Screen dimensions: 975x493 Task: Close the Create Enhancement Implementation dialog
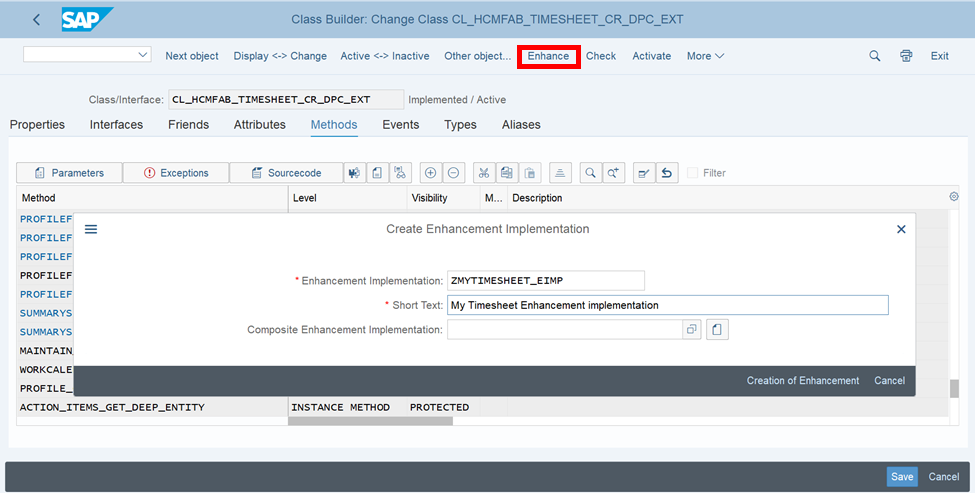(x=901, y=229)
